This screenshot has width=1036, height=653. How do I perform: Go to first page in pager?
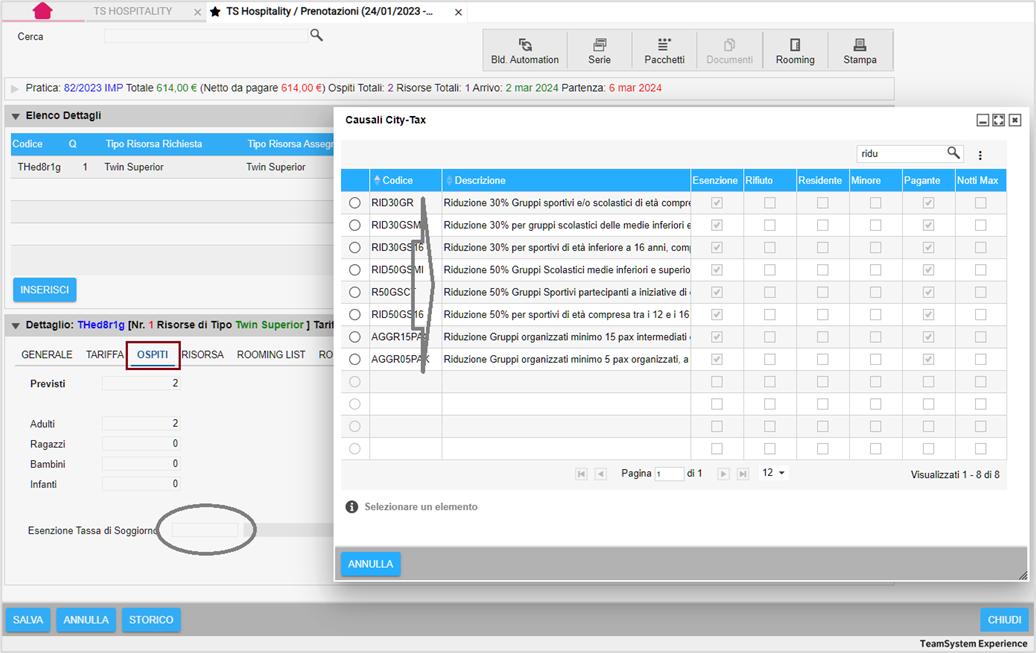pos(581,474)
